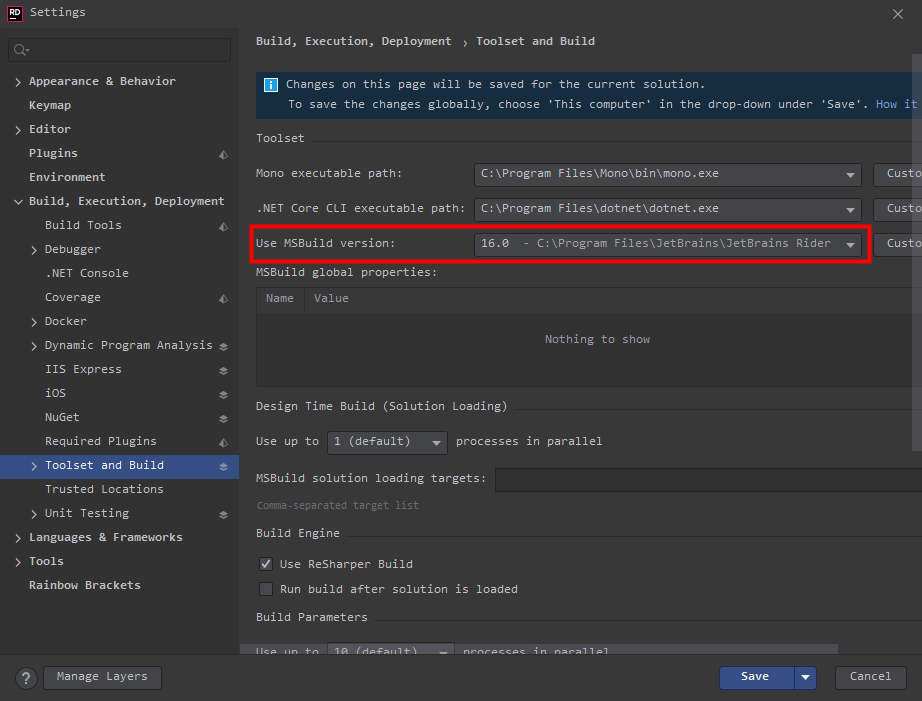Open Plugins settings page
Viewport: 922px width, 701px height.
(x=54, y=153)
